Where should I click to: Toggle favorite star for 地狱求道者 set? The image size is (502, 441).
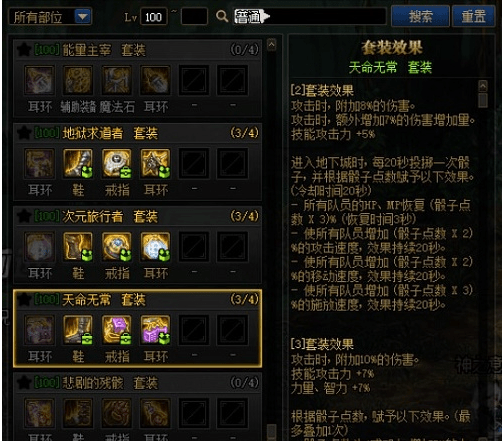click(x=24, y=133)
